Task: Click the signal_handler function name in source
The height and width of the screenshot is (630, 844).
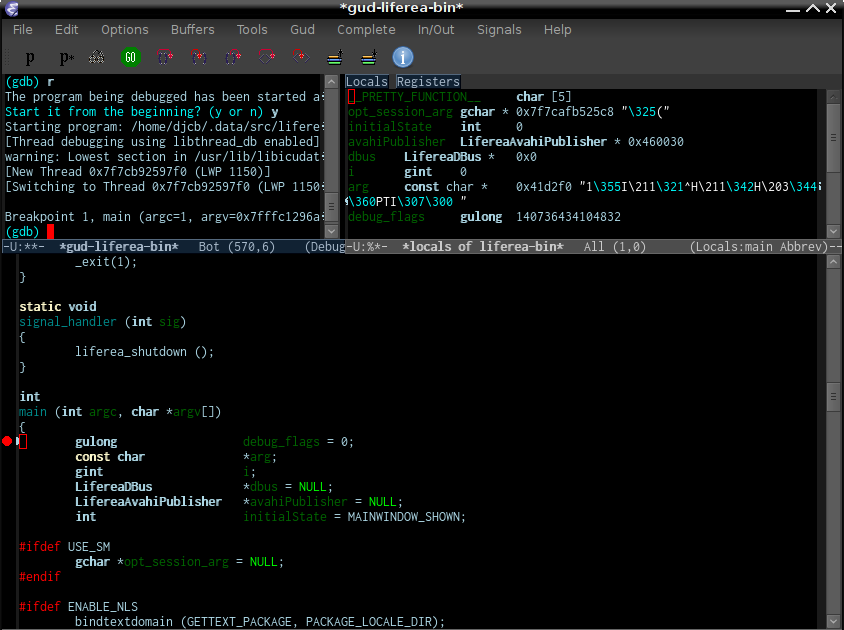Action: [x=68, y=321]
